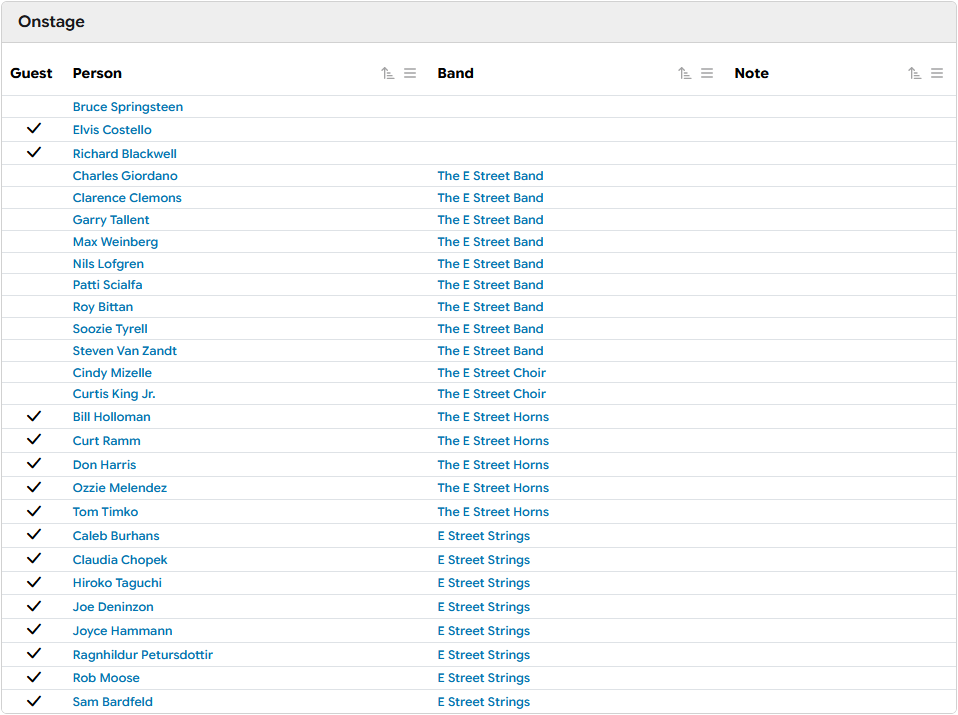Viewport: 958px width, 715px height.
Task: Select the Ragnhildur Petursdottir link
Action: (x=142, y=655)
